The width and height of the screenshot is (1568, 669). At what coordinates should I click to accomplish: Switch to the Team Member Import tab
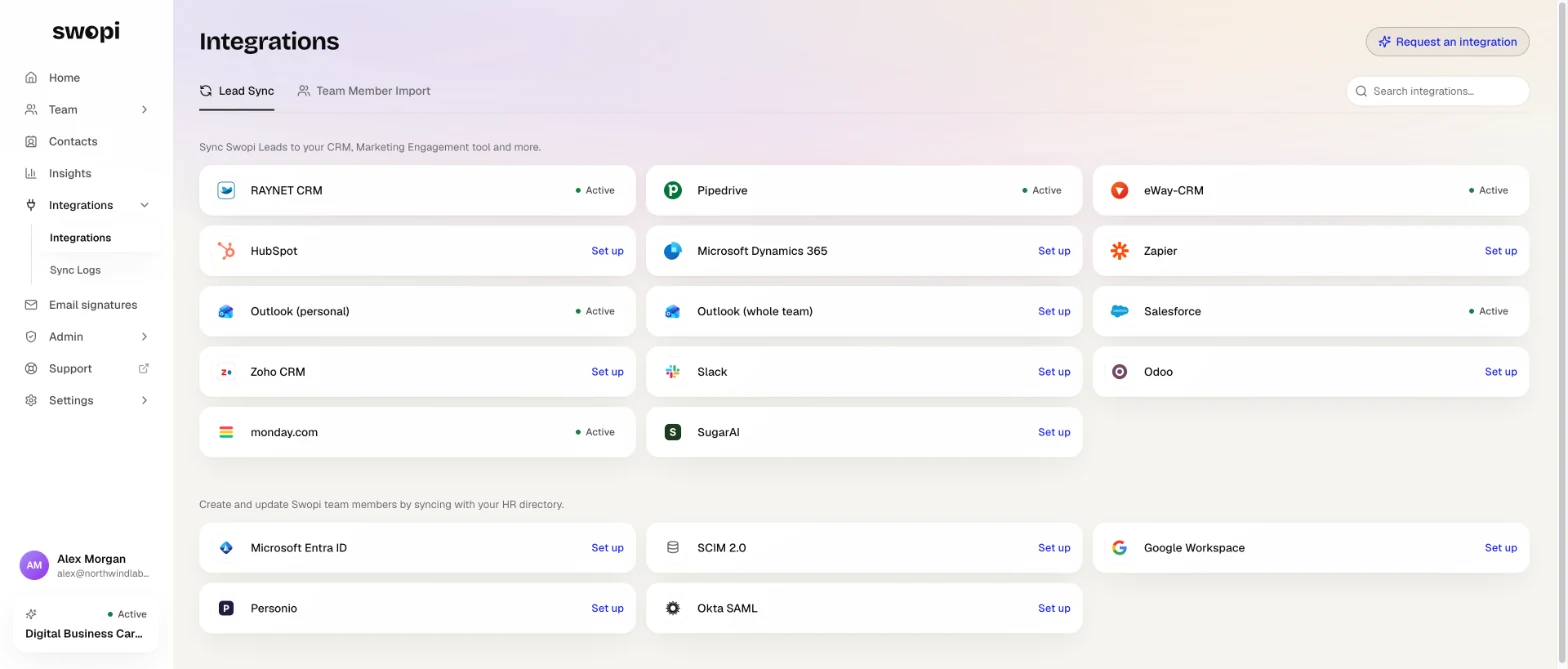tap(364, 91)
